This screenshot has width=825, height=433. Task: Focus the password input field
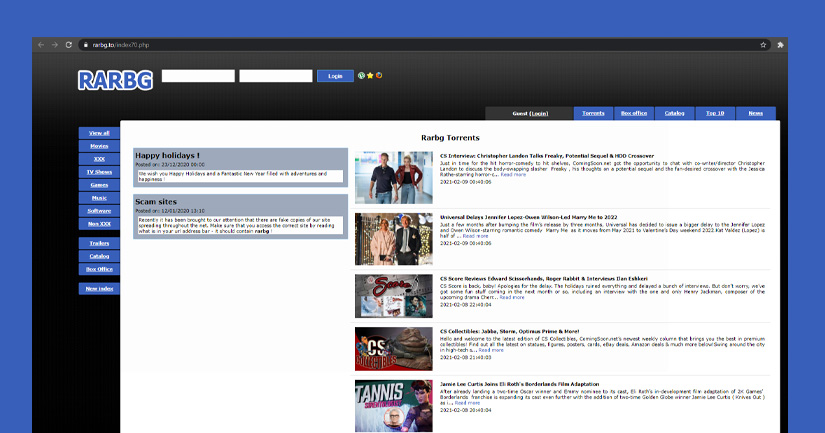276,76
